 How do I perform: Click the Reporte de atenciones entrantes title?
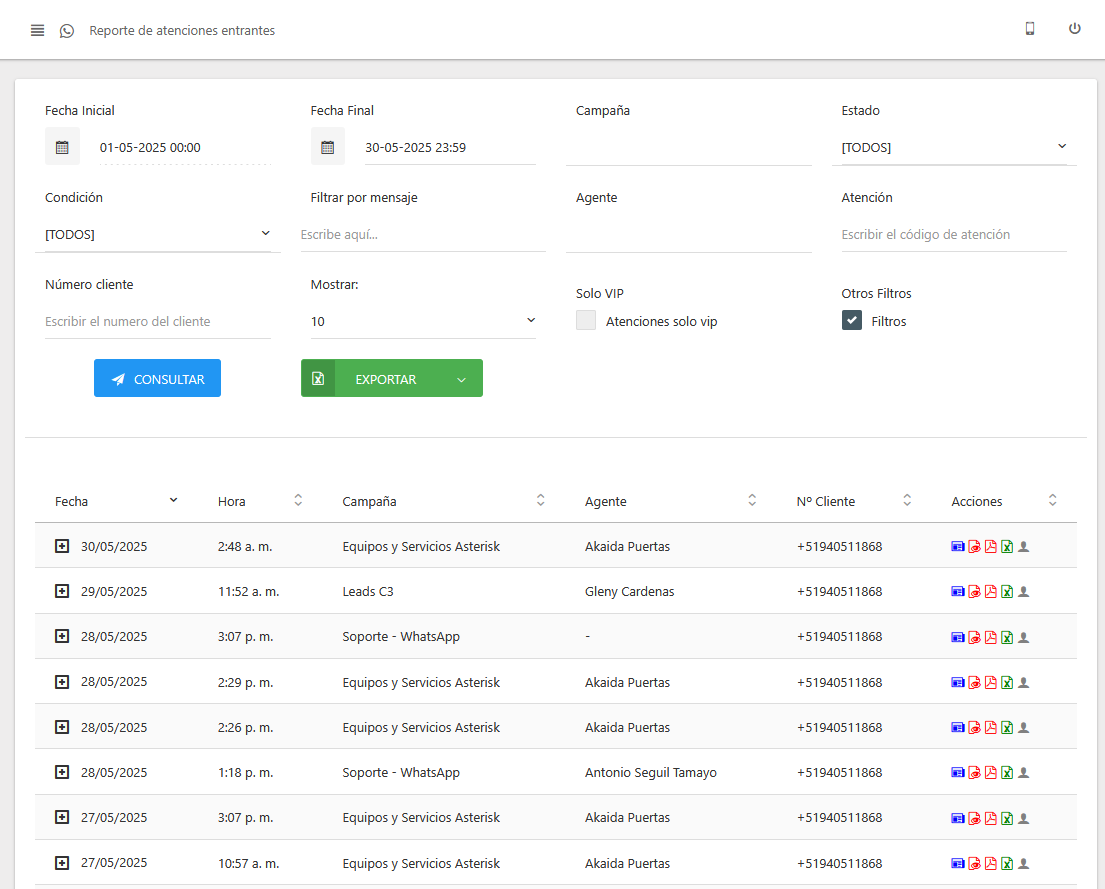[182, 30]
